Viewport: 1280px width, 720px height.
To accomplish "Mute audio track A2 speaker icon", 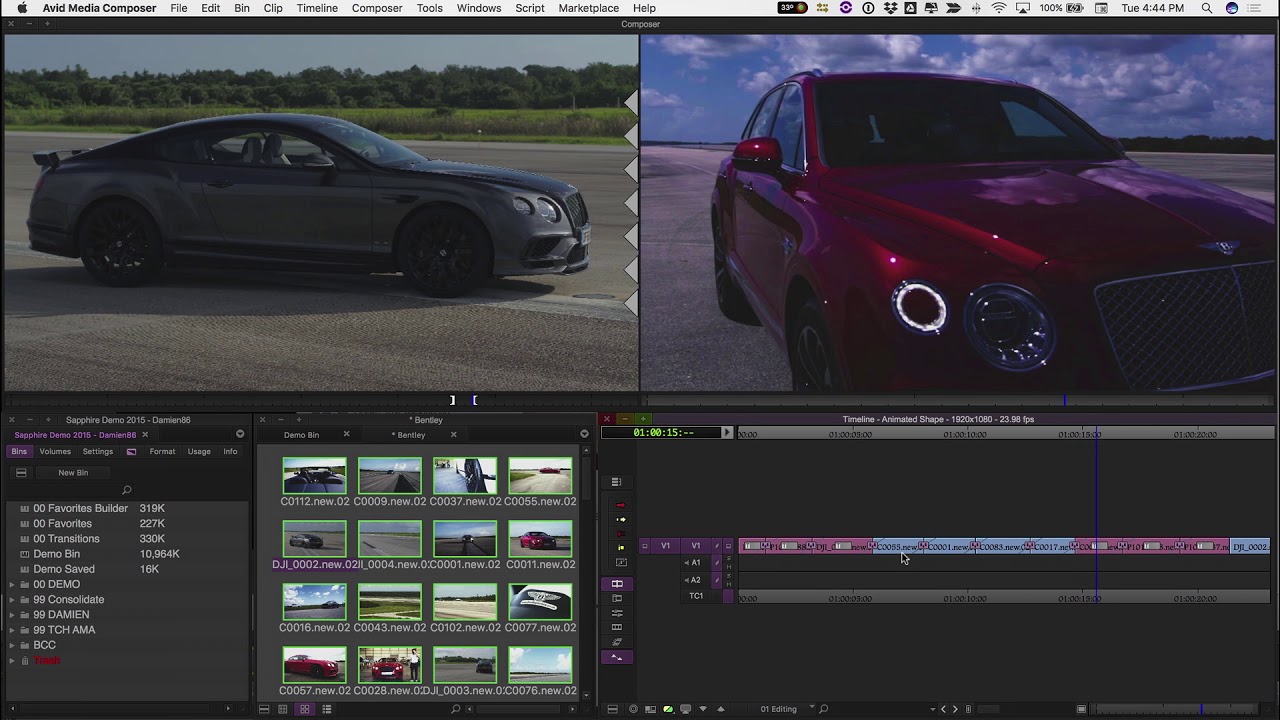I will pyautogui.click(x=687, y=580).
